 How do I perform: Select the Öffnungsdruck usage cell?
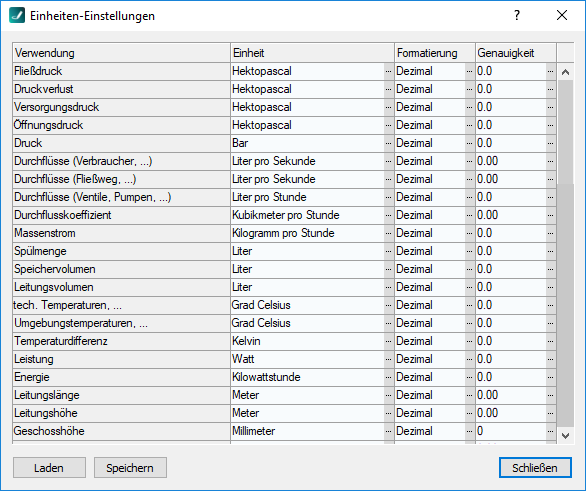pos(121,125)
